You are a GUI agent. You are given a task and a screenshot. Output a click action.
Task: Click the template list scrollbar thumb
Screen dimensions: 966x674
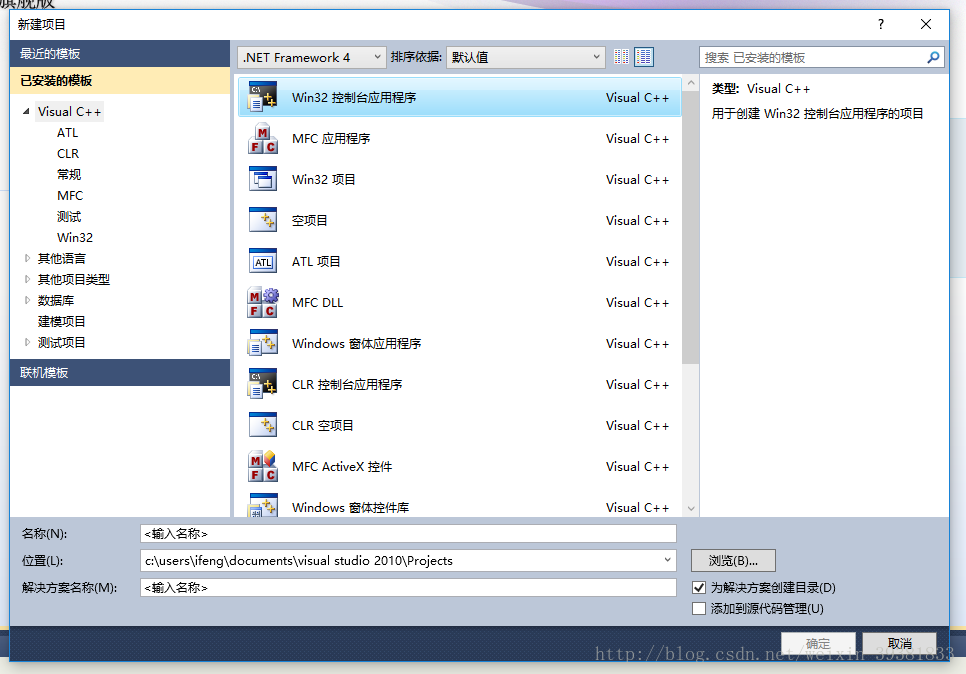point(691,228)
